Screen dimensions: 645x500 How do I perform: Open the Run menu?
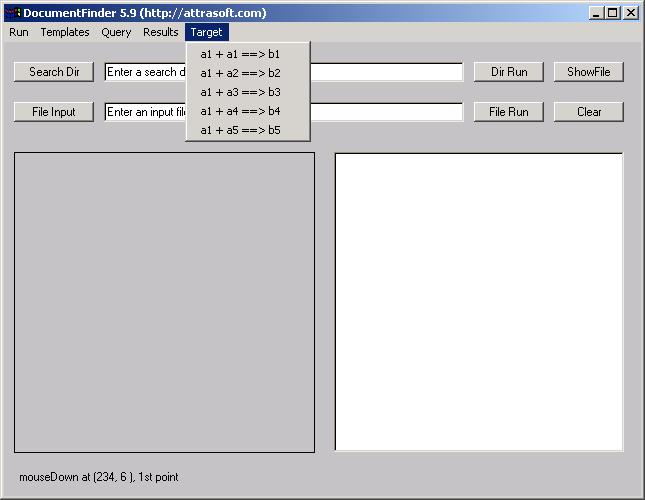coord(19,32)
